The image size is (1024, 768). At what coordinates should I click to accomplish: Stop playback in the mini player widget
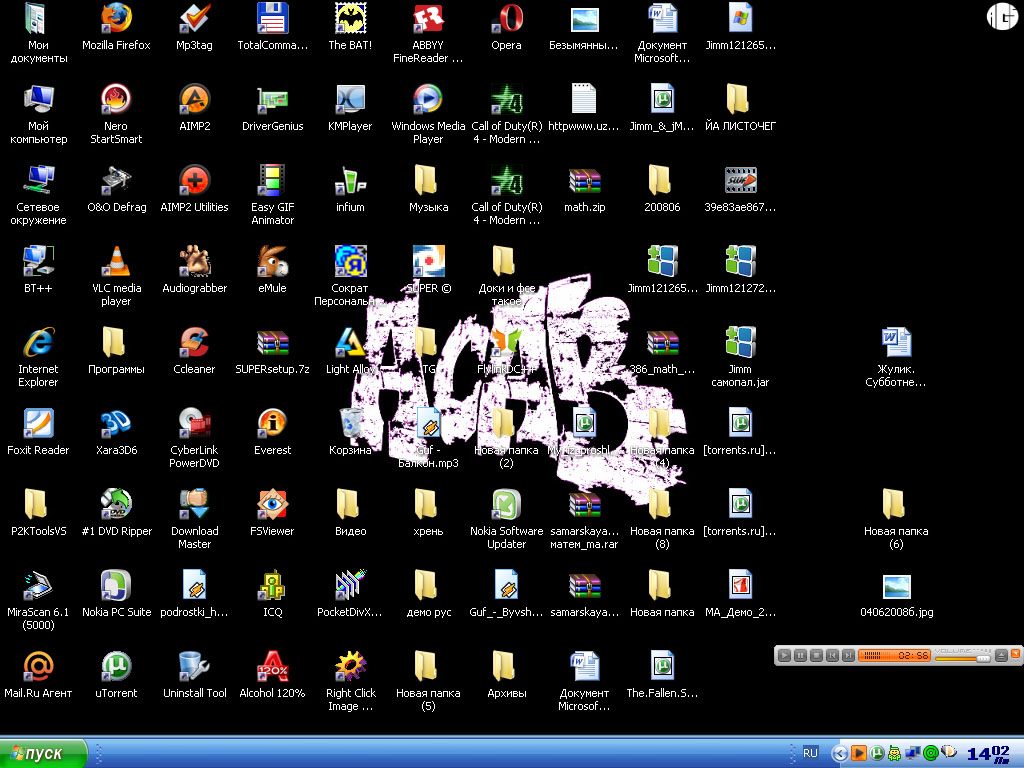point(816,655)
